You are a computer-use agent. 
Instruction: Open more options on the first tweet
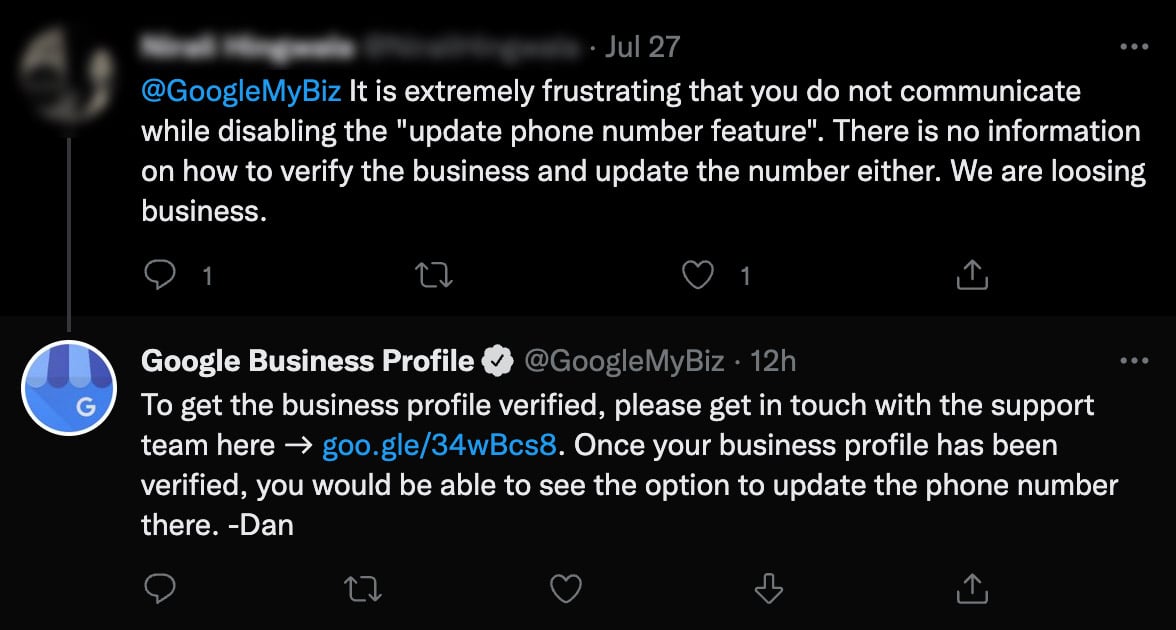point(1134,47)
